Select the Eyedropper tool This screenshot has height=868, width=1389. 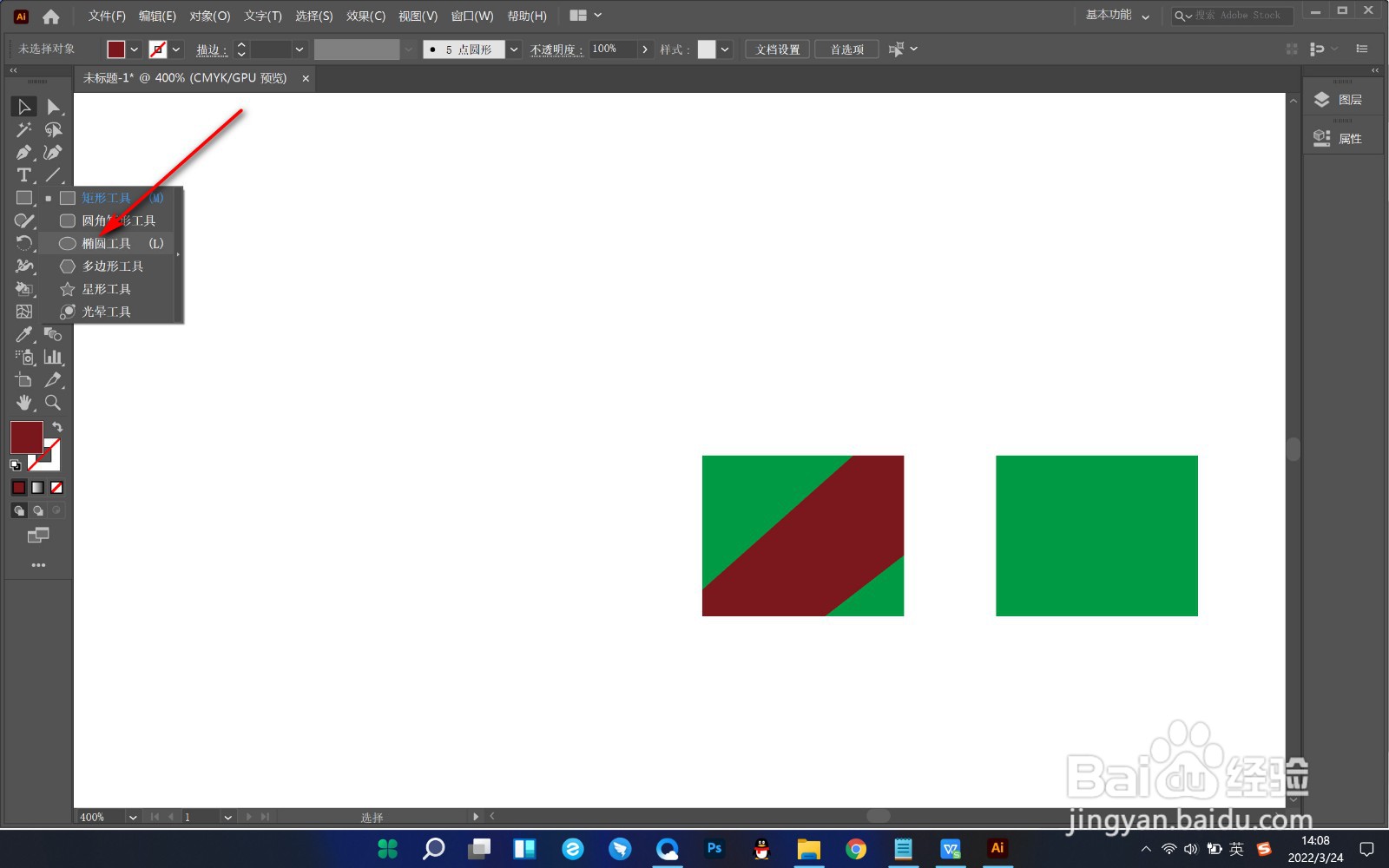tap(24, 334)
